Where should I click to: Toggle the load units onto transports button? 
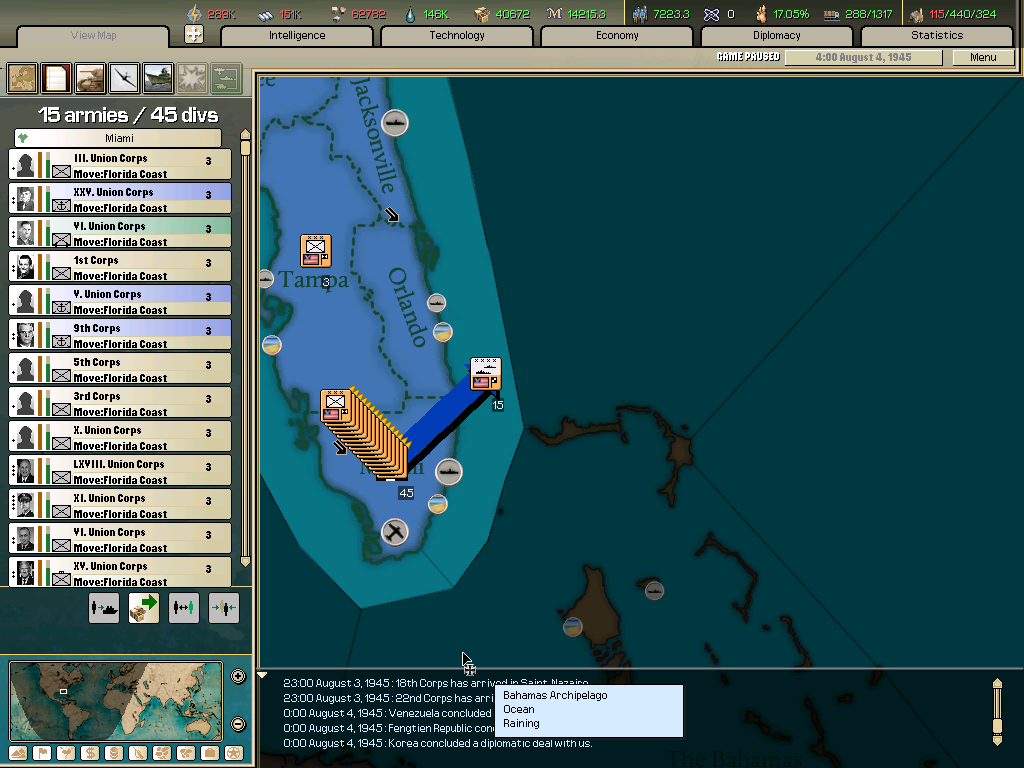pos(104,607)
